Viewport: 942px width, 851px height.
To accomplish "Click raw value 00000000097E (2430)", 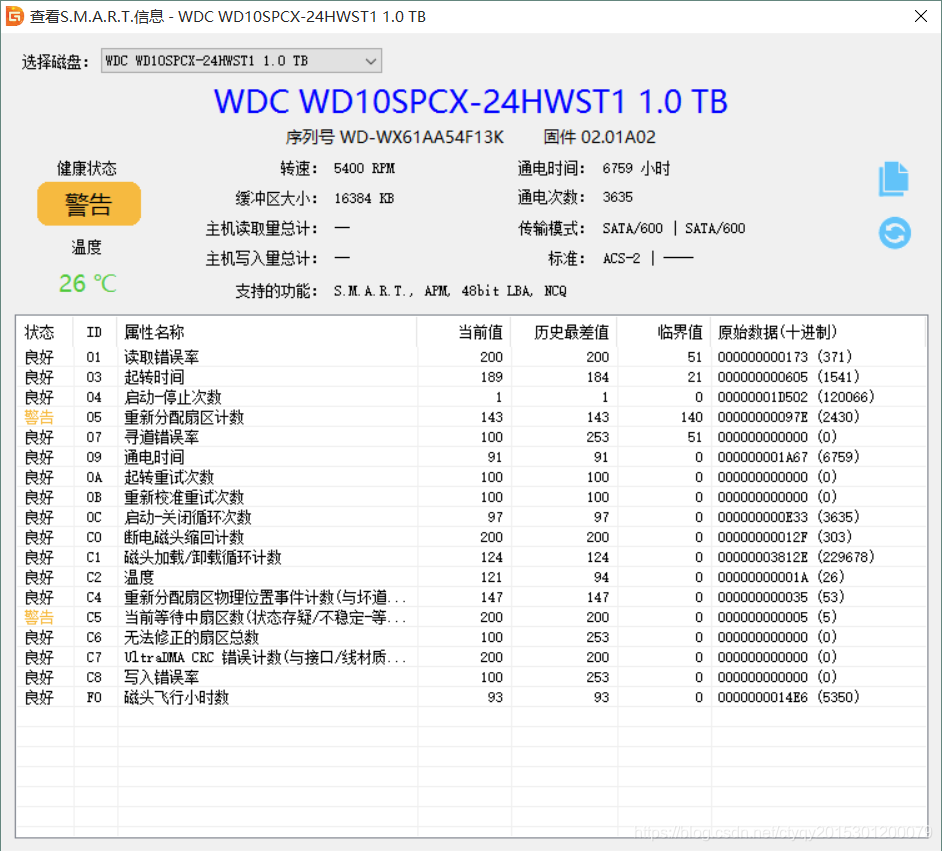I will (x=788, y=417).
